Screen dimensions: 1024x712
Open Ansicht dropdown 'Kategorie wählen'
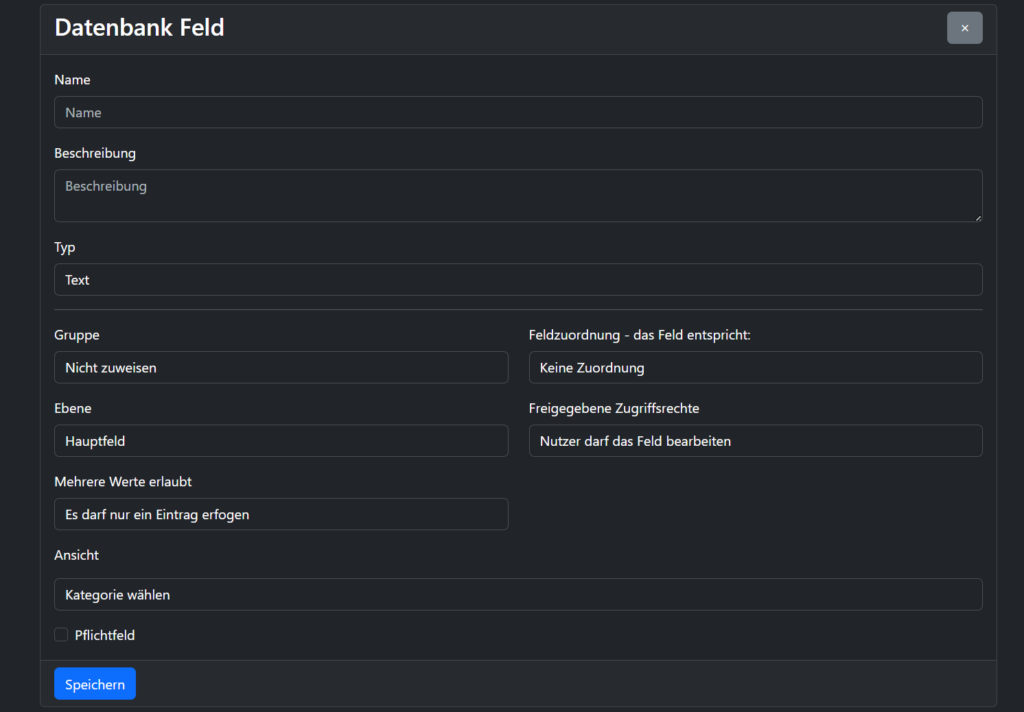tap(517, 595)
